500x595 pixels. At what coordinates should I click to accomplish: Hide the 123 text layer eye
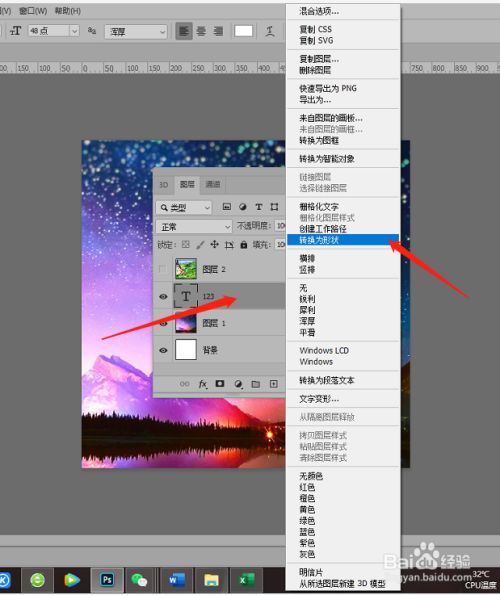(163, 296)
